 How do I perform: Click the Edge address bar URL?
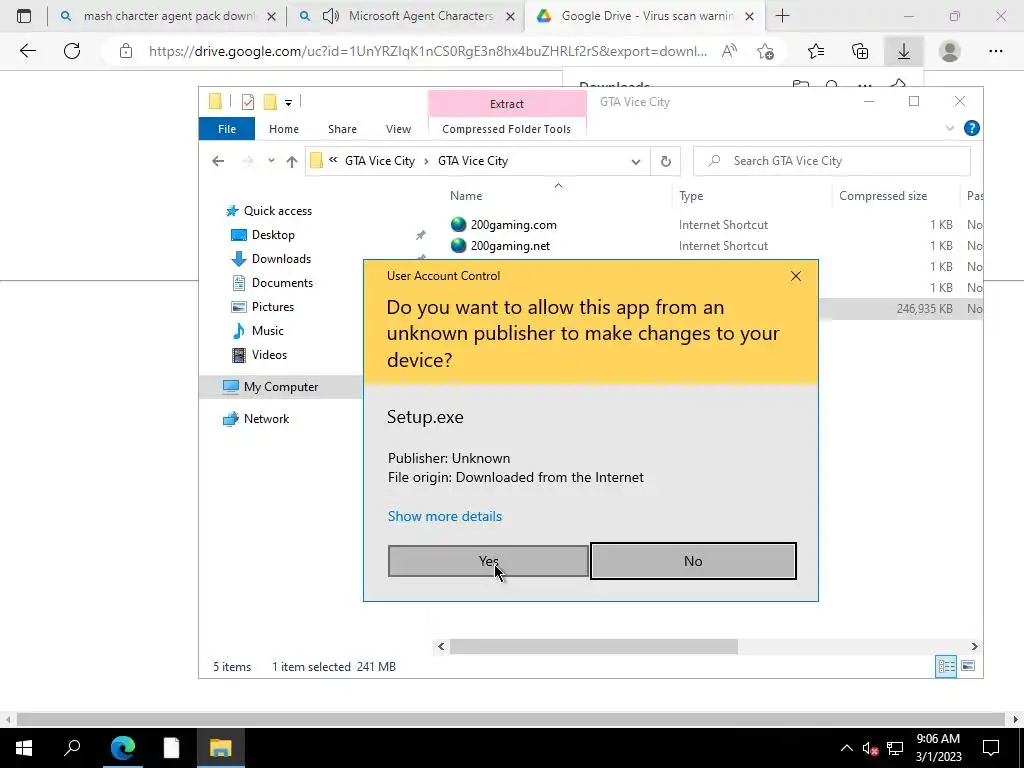[428, 51]
